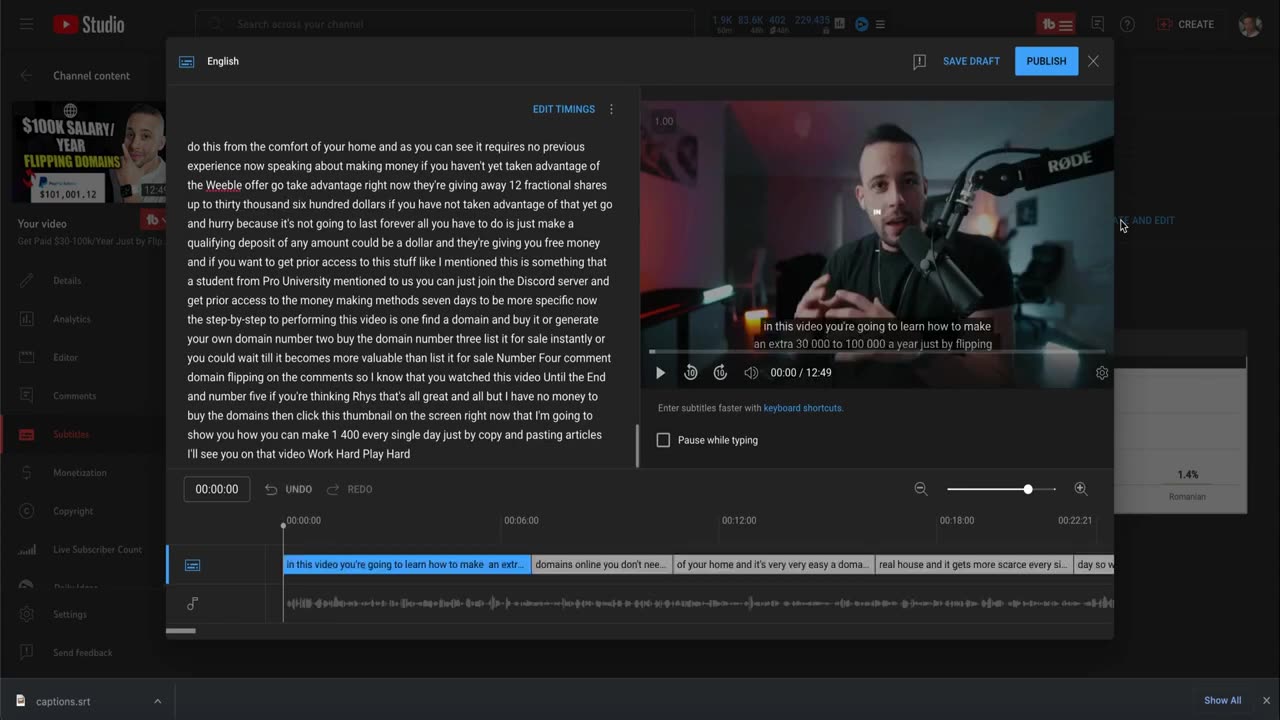Click the SAVE DRAFT button
Image resolution: width=1280 pixels, height=720 pixels.
pos(971,61)
